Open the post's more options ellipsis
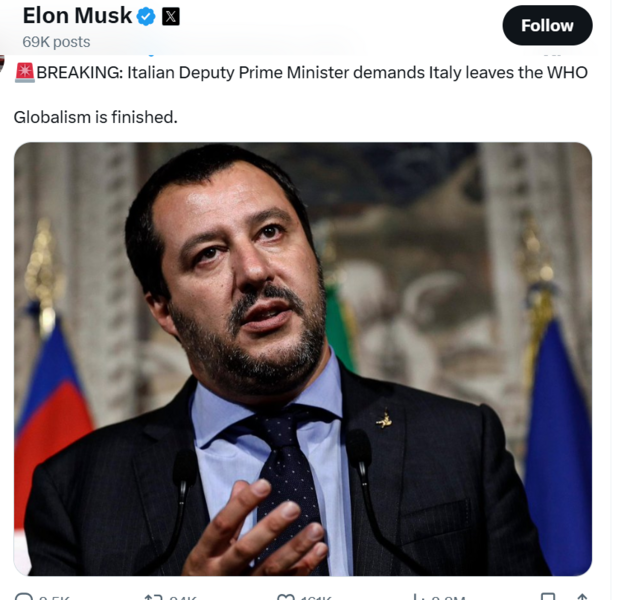Viewport: 621px width, 600px height. click(552, 55)
